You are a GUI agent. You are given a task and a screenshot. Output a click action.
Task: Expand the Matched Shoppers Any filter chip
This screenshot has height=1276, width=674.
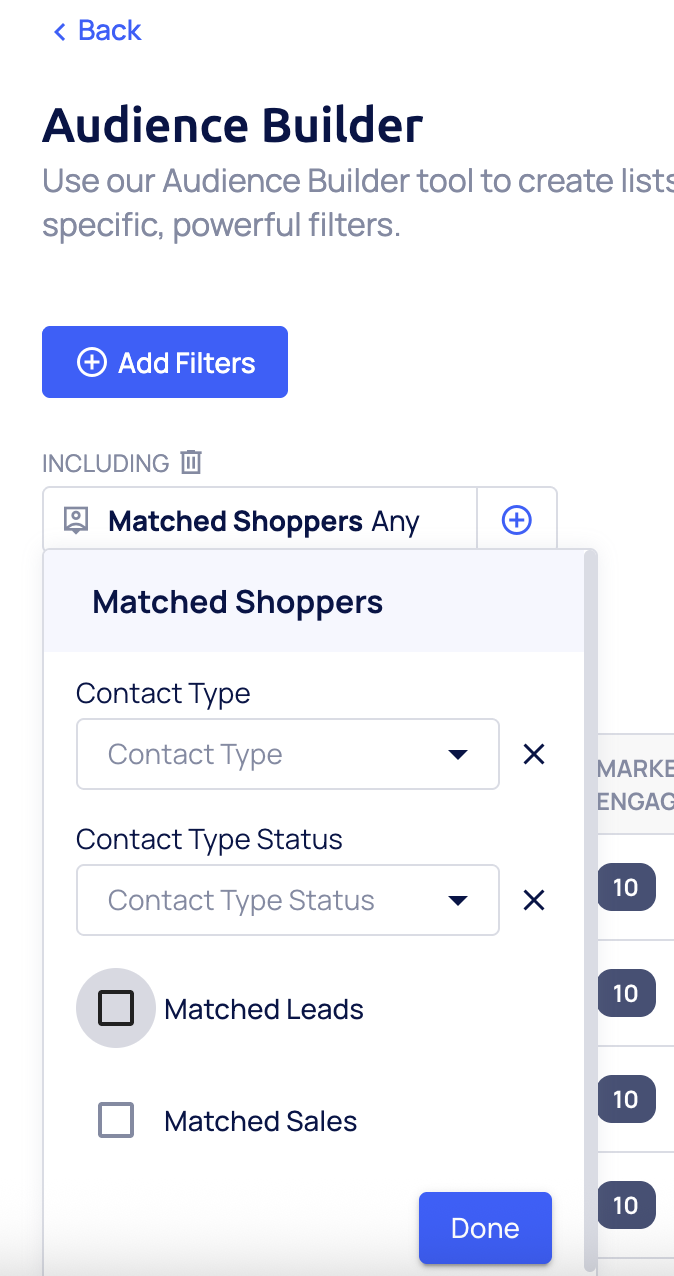point(263,521)
